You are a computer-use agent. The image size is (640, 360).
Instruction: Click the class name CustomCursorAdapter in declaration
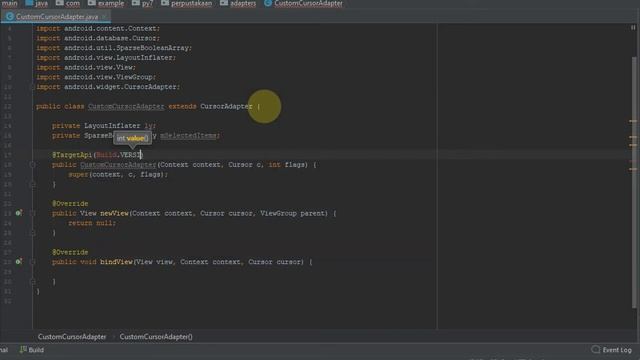(126, 107)
